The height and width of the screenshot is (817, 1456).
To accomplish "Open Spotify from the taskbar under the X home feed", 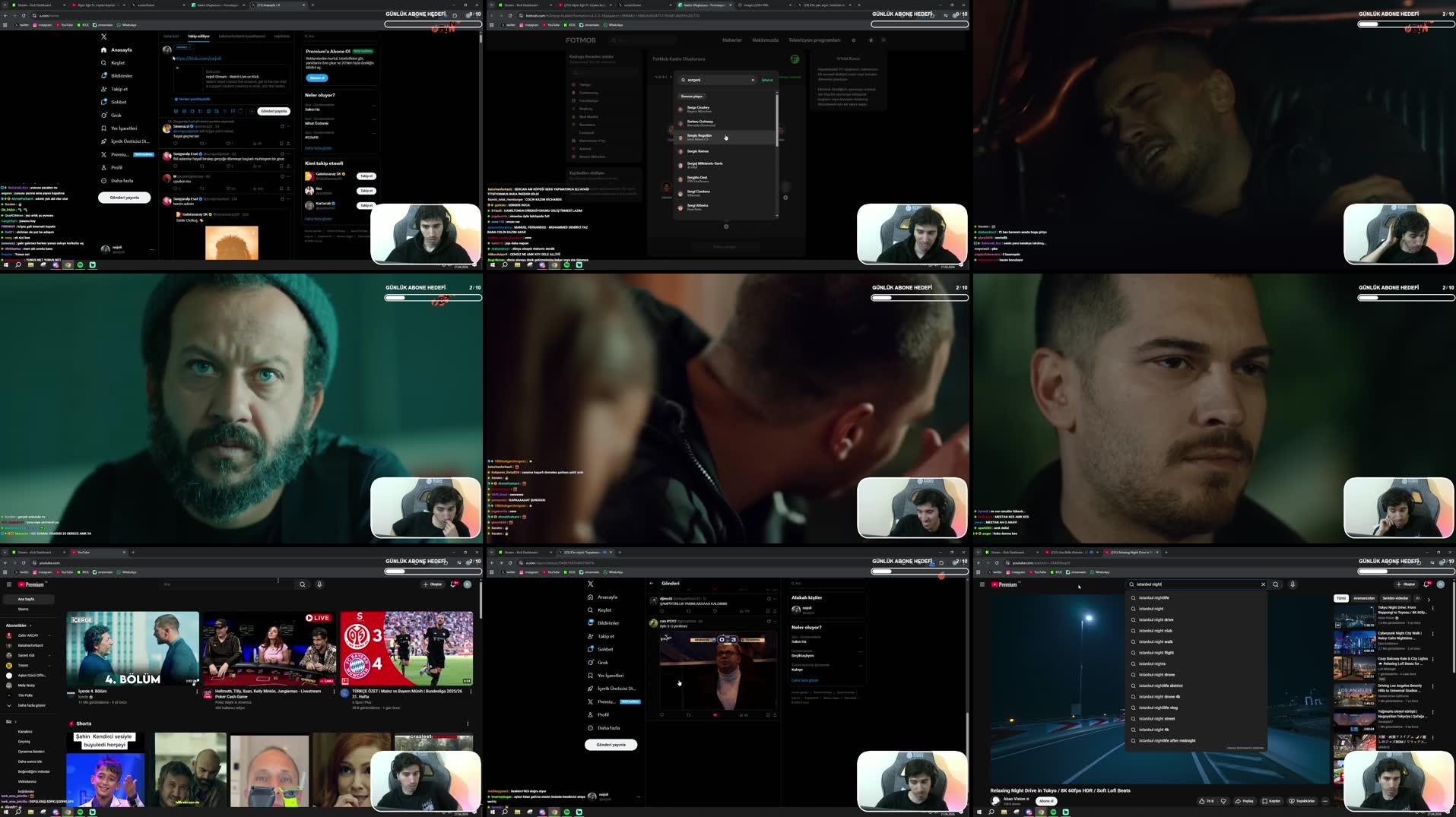I will point(80,265).
